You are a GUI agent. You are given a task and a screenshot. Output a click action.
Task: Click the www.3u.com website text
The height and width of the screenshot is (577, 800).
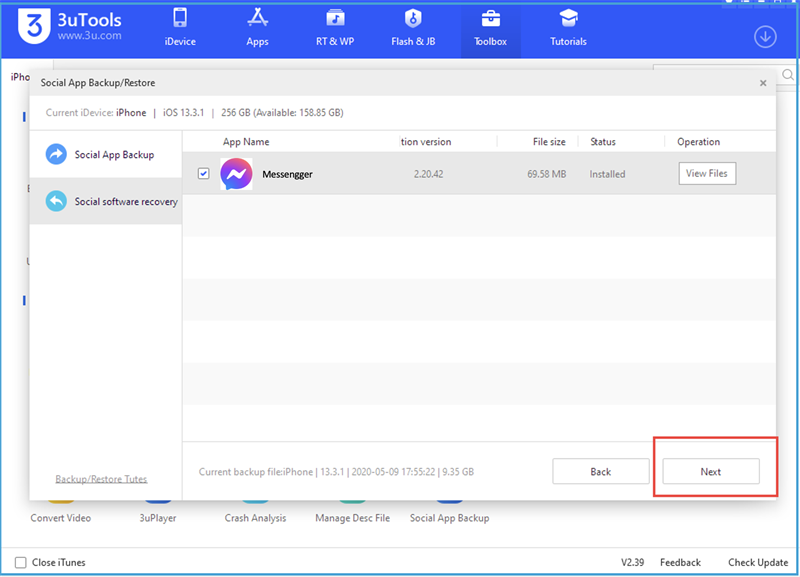tap(89, 36)
